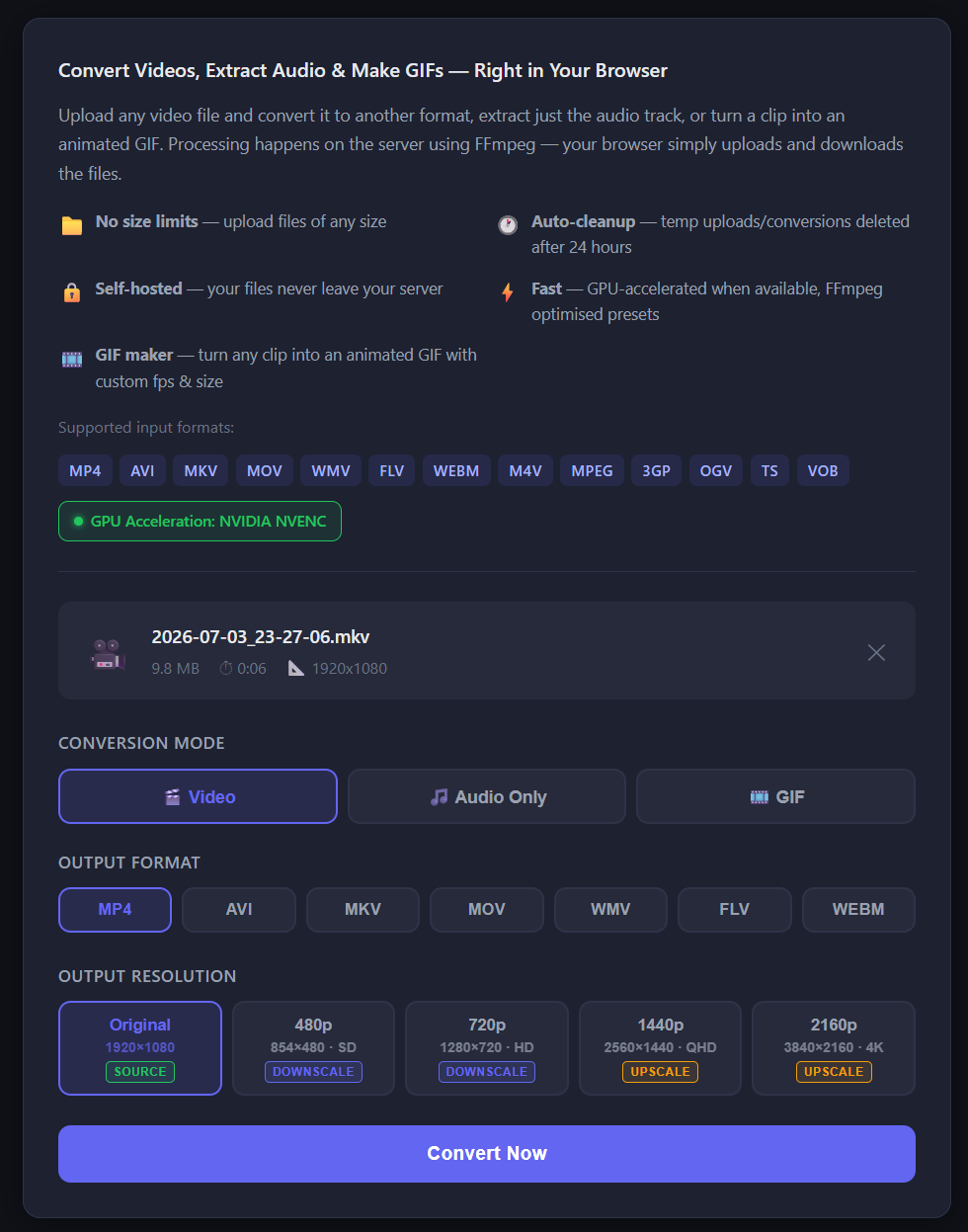The image size is (968, 1232).
Task: Click the padlock icon next to Self-hosted
Action: point(72,292)
